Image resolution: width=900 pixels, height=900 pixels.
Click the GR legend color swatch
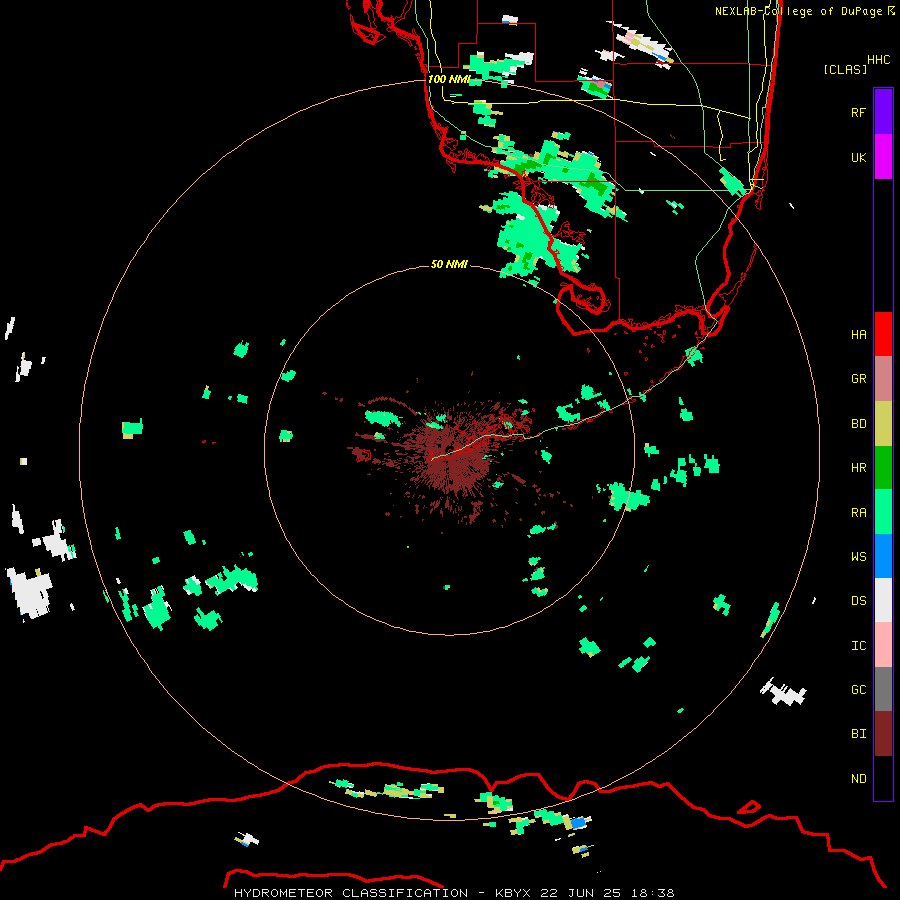[x=883, y=379]
